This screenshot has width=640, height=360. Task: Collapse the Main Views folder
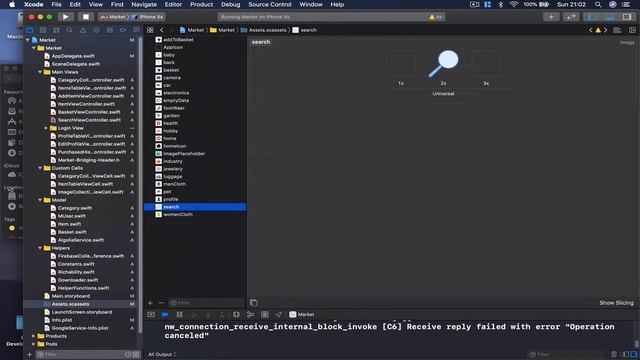point(40,72)
